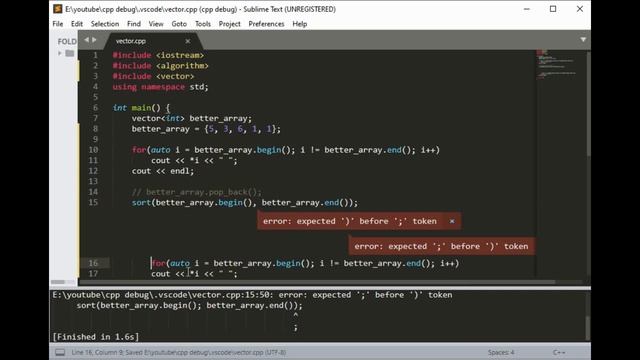
Task: Click line number 10 in gutter
Action: click(93, 150)
